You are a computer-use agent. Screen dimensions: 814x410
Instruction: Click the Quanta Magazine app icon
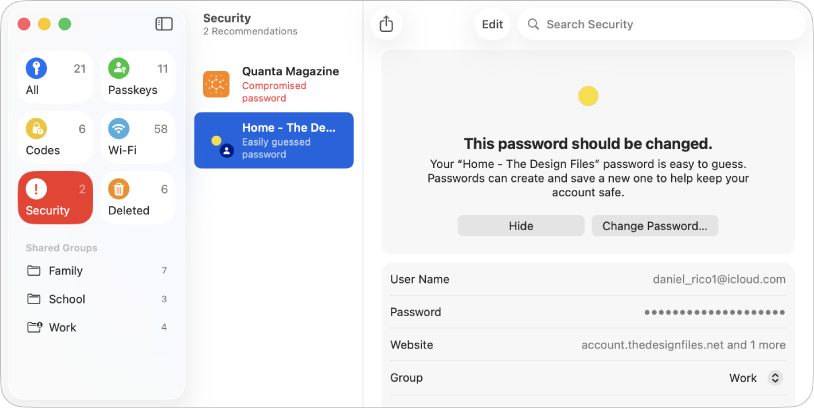216,84
